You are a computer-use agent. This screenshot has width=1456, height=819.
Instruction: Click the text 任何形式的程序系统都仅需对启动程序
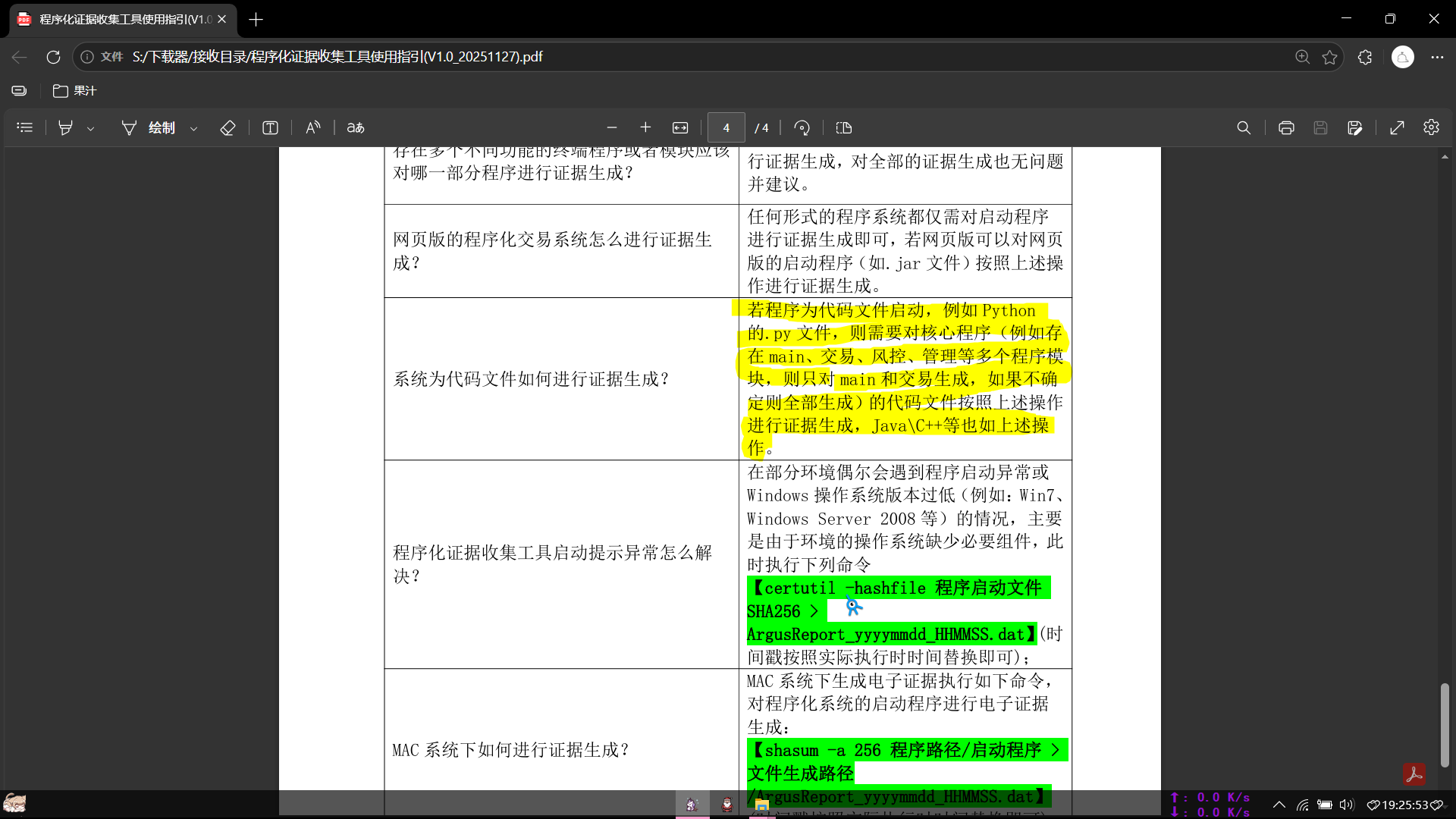point(898,217)
